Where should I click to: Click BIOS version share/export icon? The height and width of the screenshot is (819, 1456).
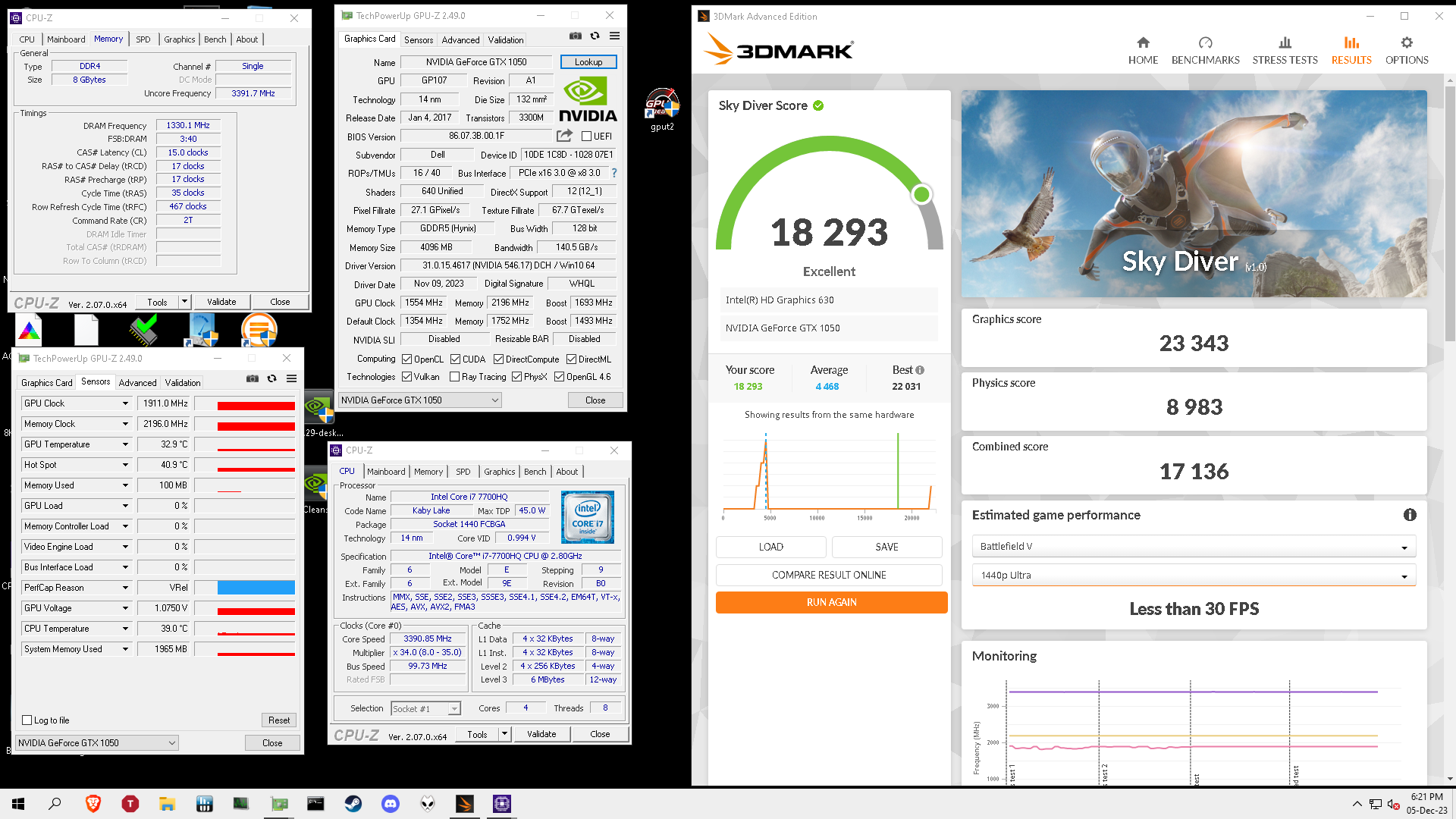tap(564, 136)
